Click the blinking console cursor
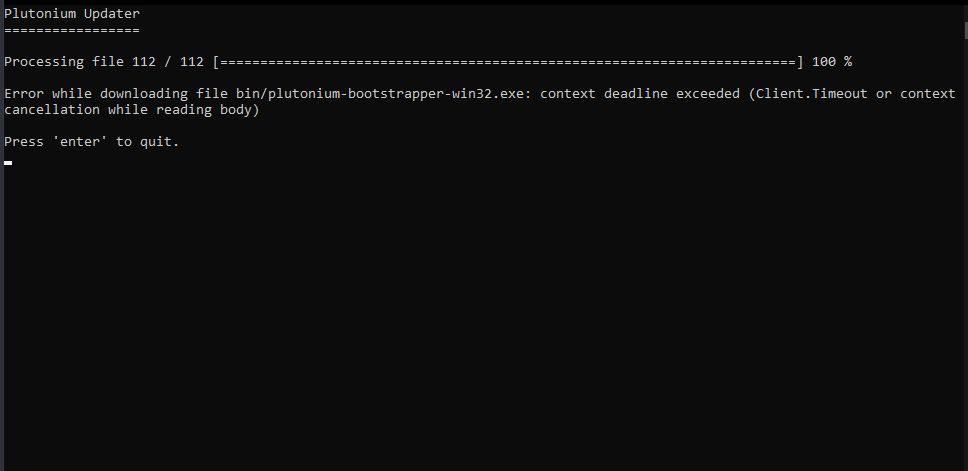The width and height of the screenshot is (968, 471). (x=8, y=161)
